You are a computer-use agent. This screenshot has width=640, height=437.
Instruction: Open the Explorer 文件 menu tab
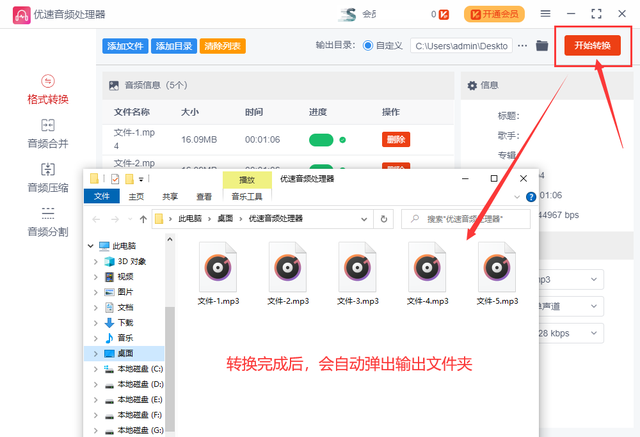[x=102, y=196]
